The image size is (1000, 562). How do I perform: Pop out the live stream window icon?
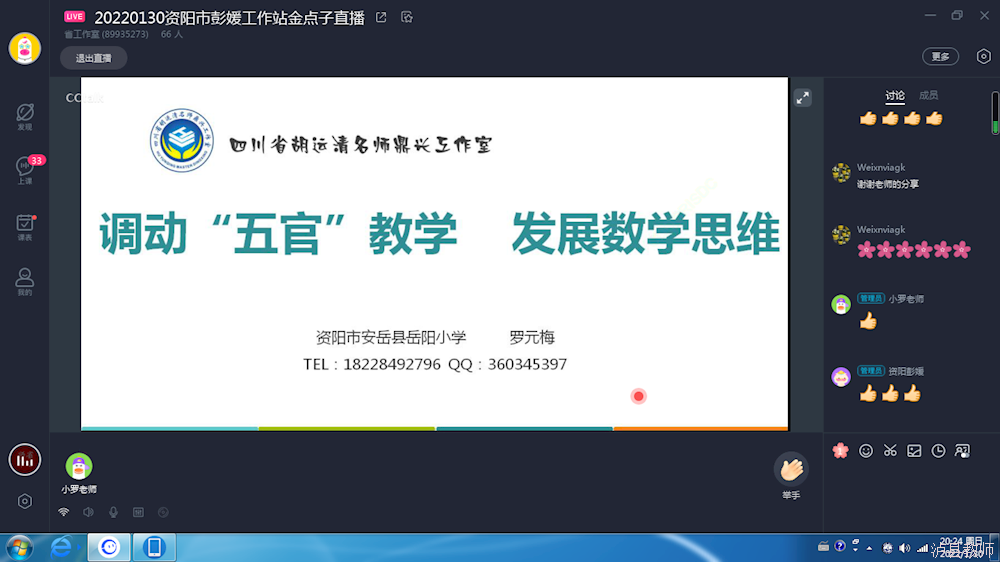point(381,17)
